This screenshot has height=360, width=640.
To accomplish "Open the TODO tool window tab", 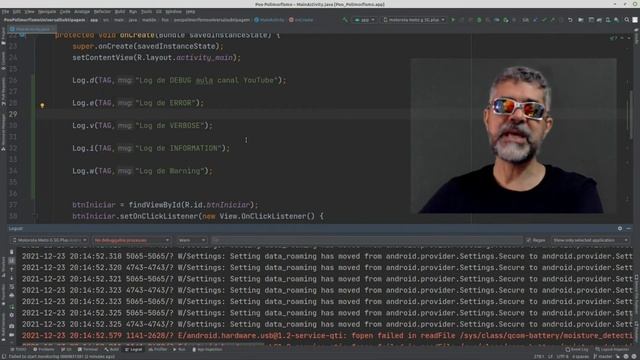I will 18,350.
